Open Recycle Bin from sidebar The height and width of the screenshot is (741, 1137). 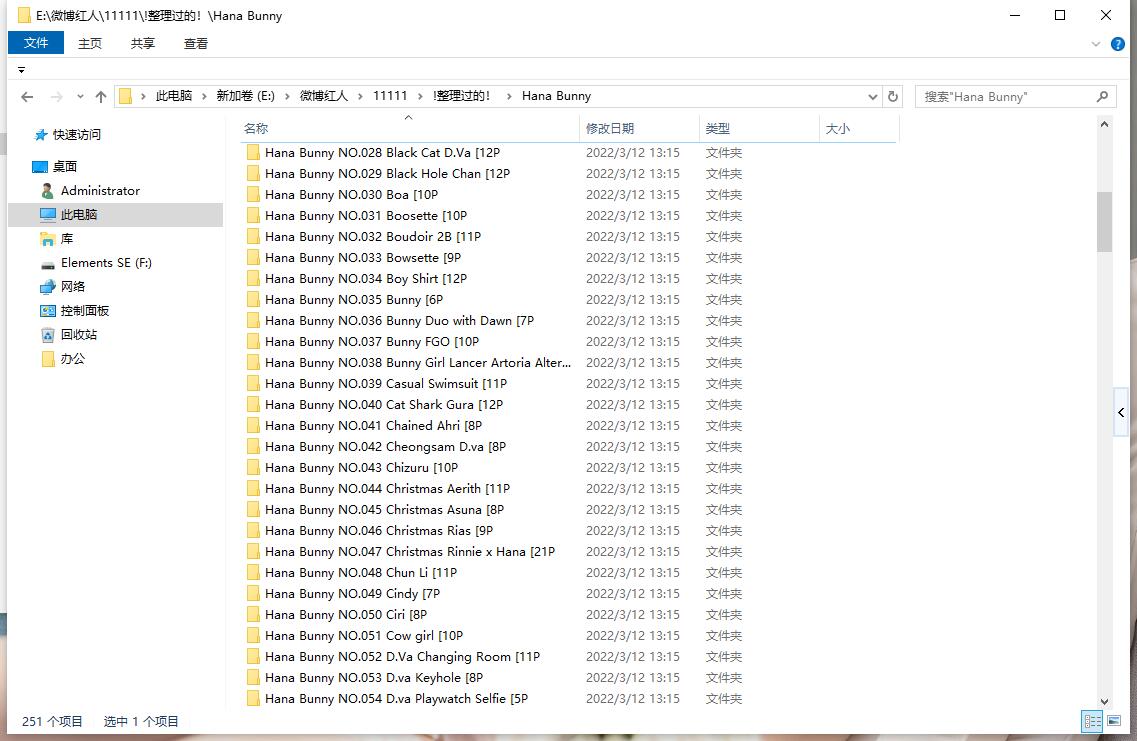tap(79, 334)
